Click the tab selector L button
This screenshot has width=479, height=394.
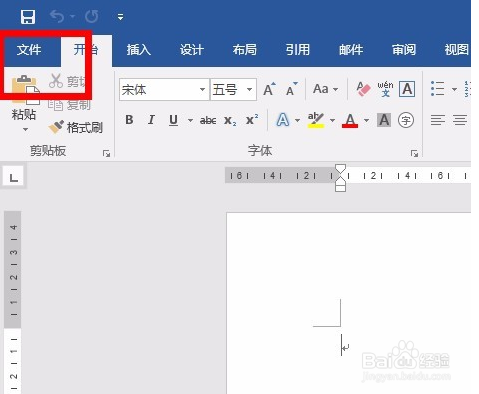[14, 177]
